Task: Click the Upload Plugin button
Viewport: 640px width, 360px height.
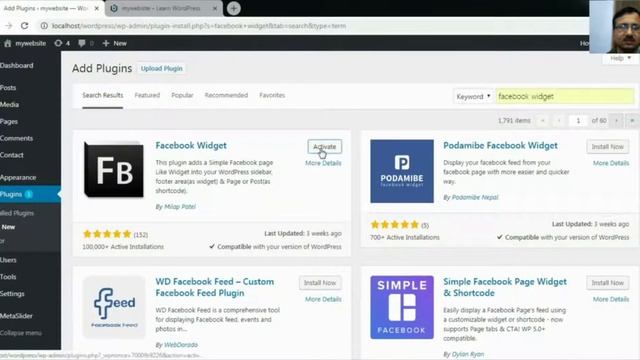Action: pos(162,69)
